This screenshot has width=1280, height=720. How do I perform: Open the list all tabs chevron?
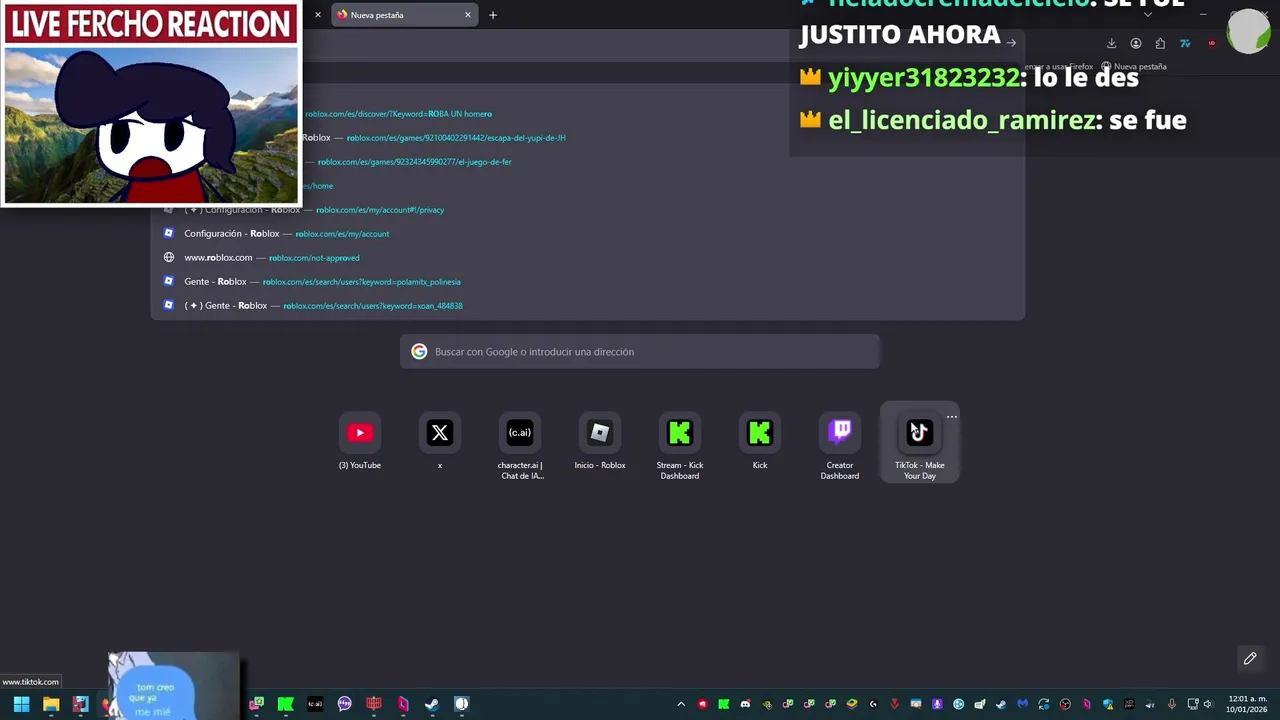click(x=1148, y=15)
